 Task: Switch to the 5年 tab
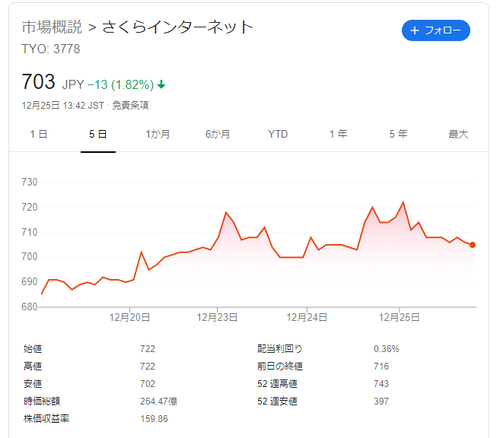pos(398,134)
